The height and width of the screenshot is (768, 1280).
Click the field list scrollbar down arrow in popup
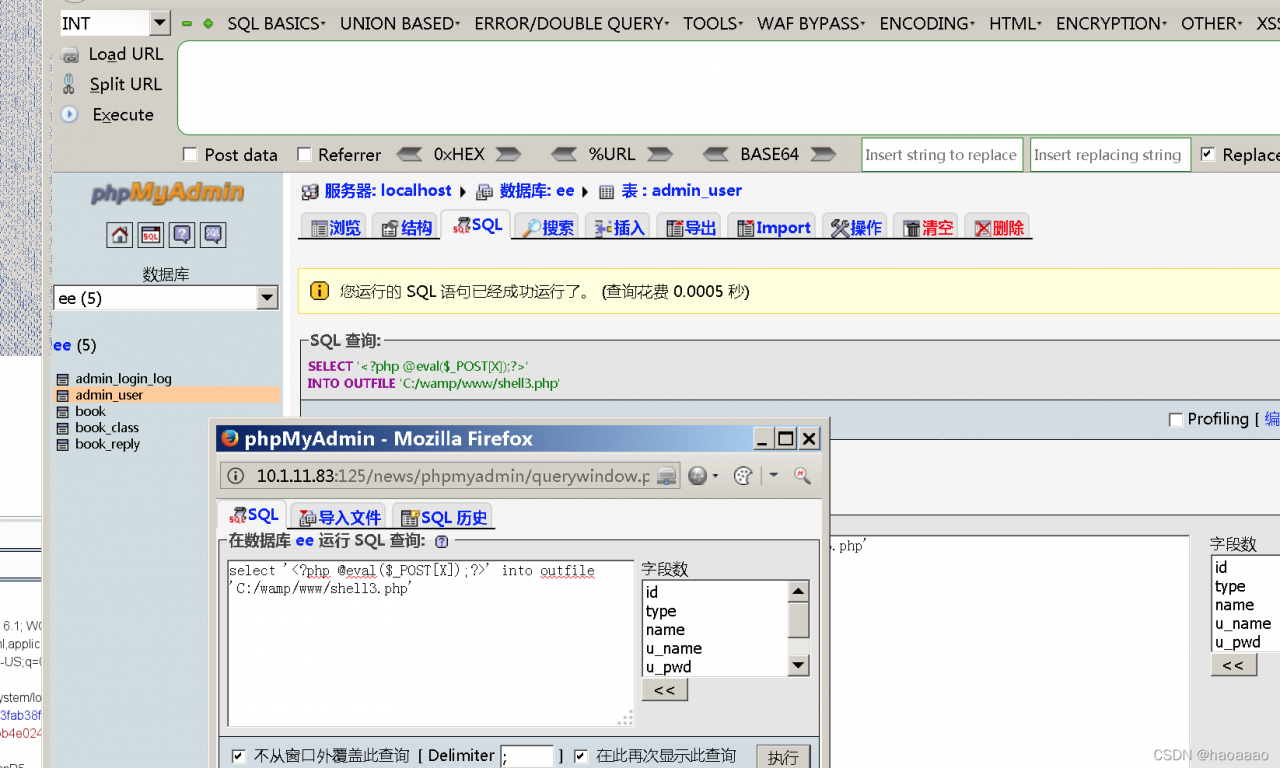coord(798,665)
